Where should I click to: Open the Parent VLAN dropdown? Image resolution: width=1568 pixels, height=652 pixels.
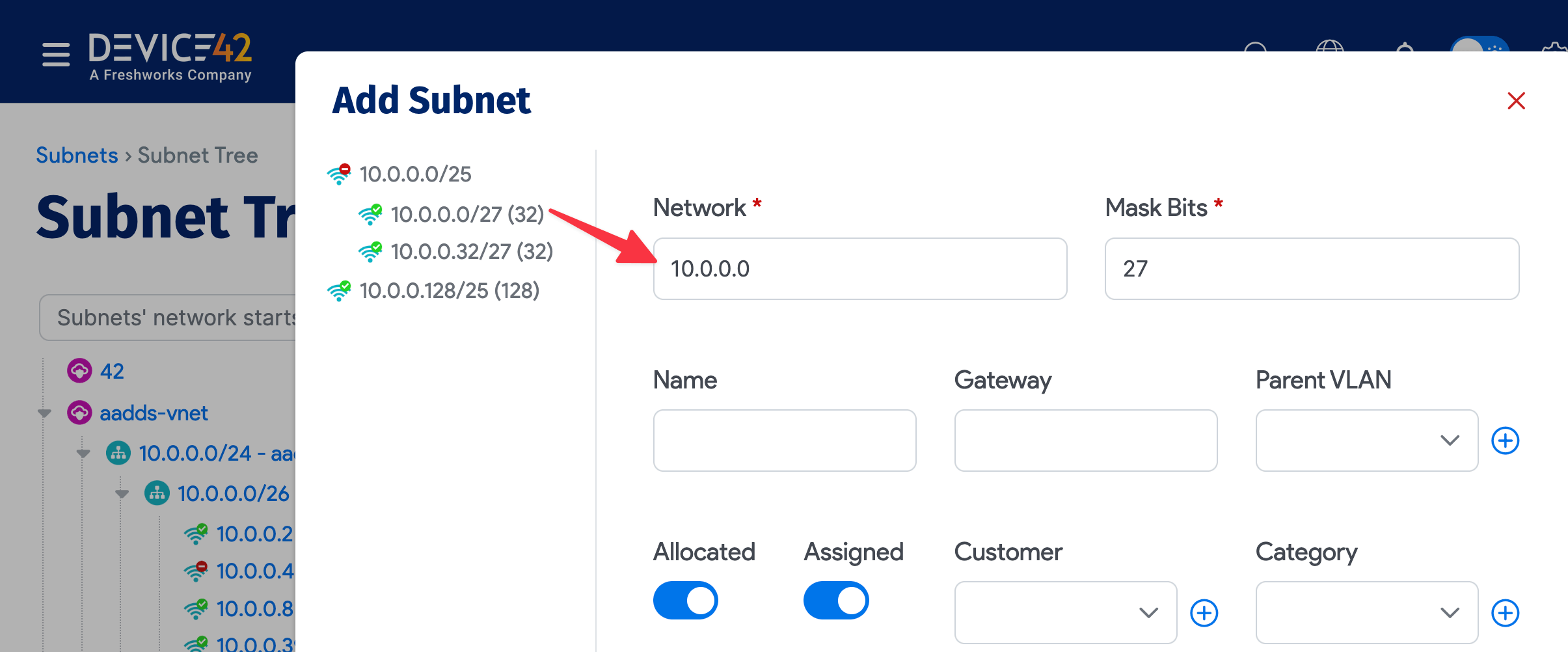pyautogui.click(x=1366, y=441)
